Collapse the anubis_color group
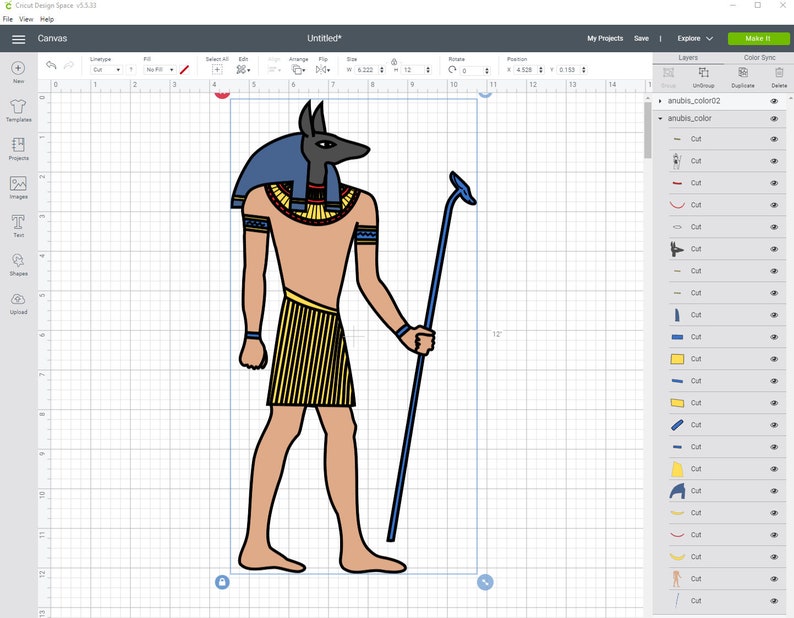The width and height of the screenshot is (794, 618). pyautogui.click(x=660, y=119)
